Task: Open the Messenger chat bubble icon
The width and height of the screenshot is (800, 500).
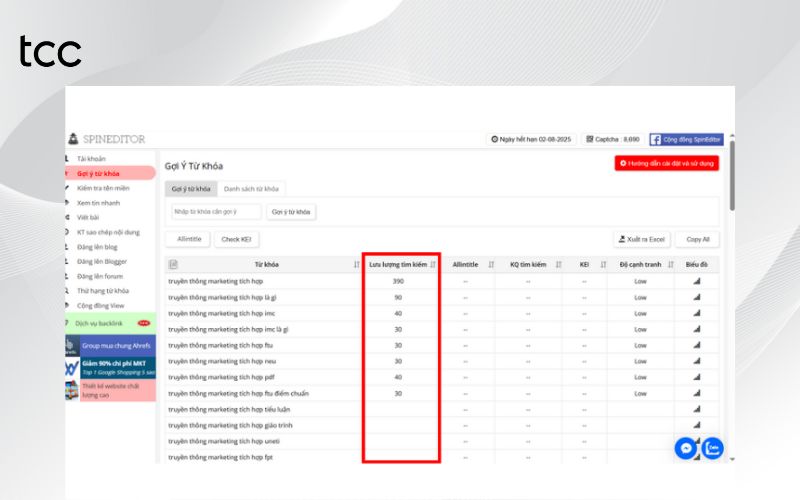Action: pyautogui.click(x=685, y=448)
